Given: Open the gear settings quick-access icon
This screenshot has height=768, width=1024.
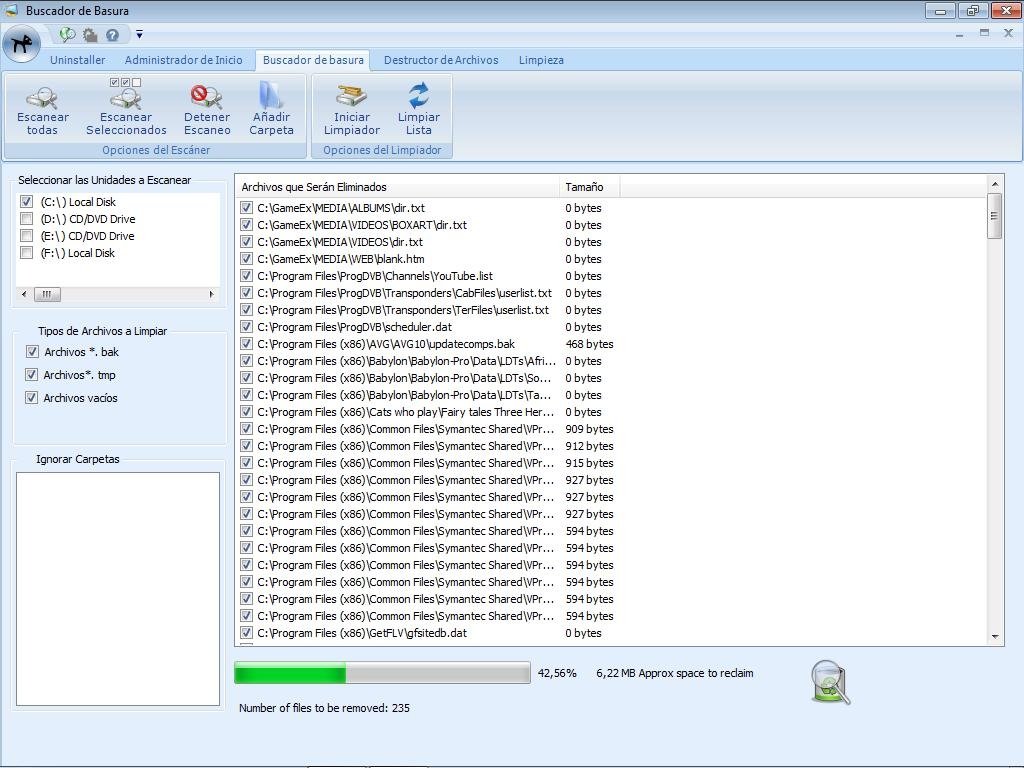Looking at the screenshot, I should coord(89,35).
